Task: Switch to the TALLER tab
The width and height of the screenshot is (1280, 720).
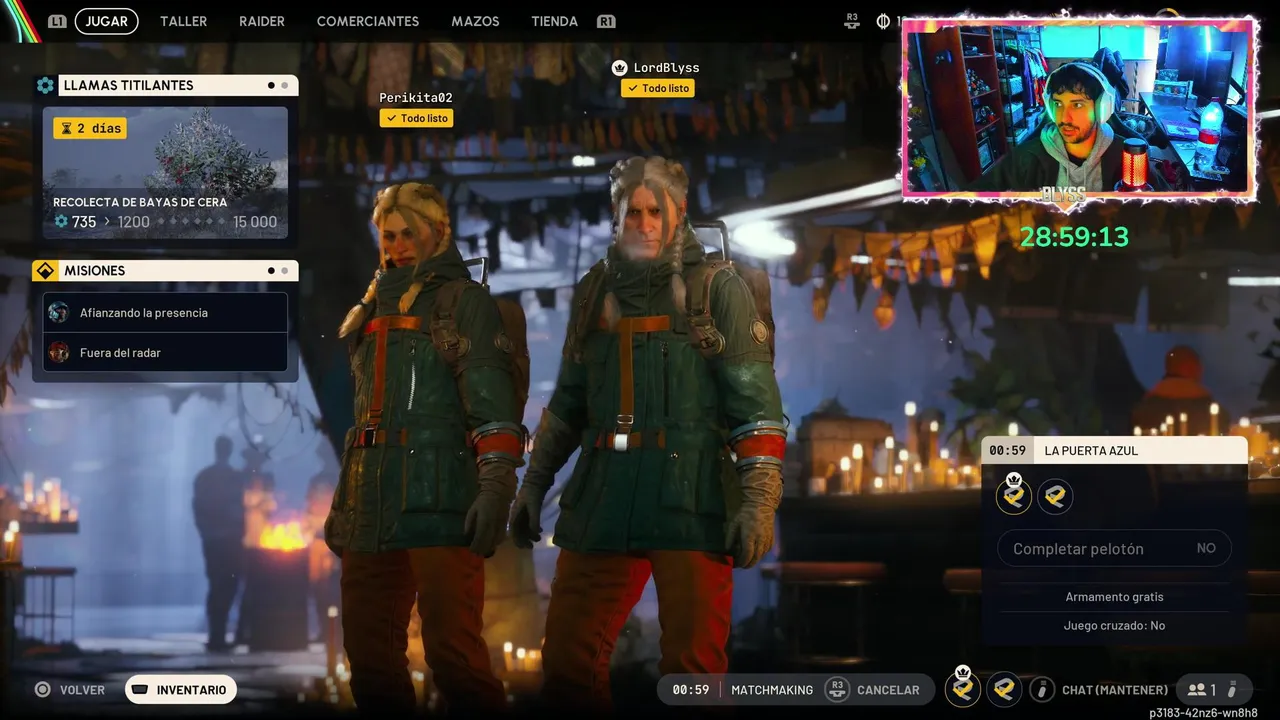Action: 183,21
